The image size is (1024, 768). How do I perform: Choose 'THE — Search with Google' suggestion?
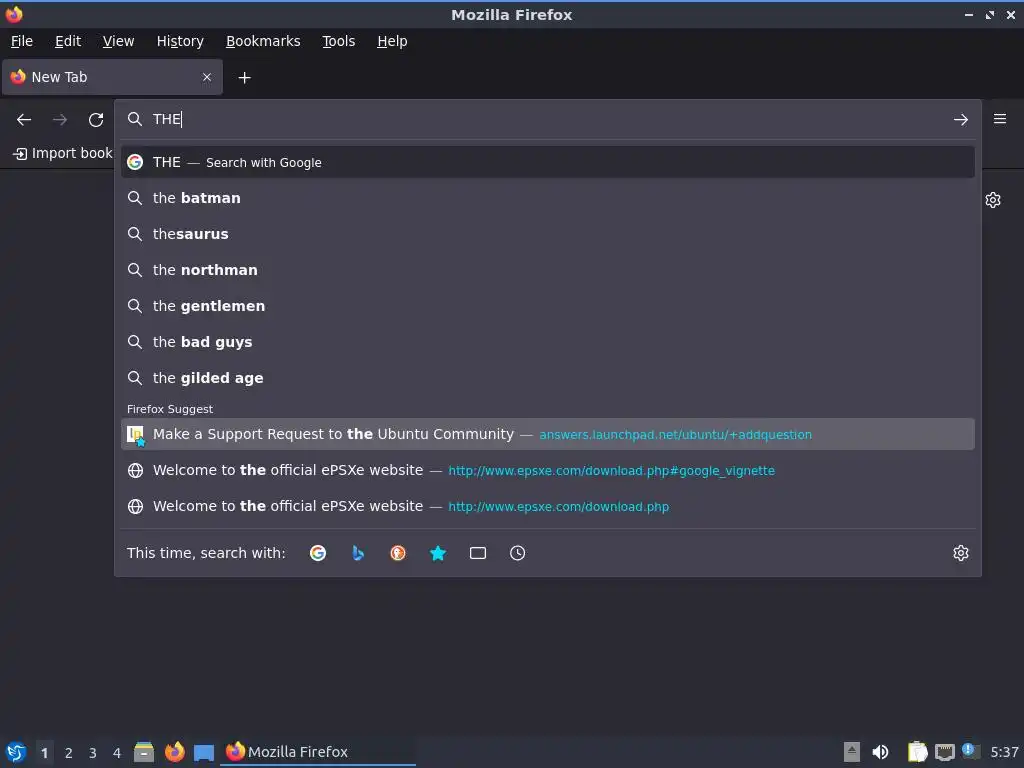click(x=548, y=162)
